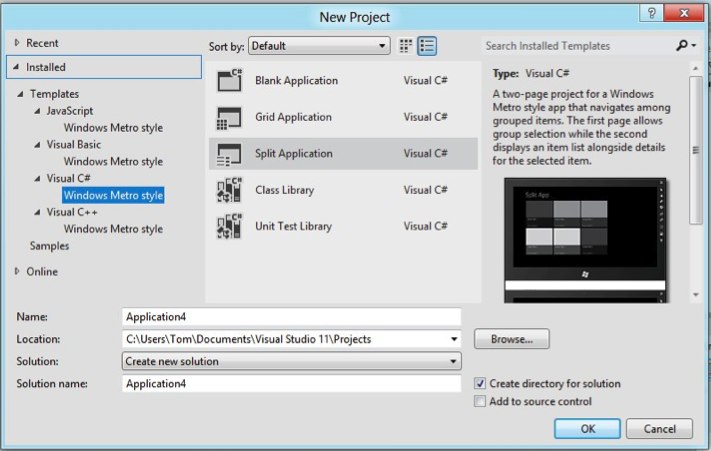The image size is (711, 451).
Task: Click the Cancel button
Action: [x=659, y=428]
